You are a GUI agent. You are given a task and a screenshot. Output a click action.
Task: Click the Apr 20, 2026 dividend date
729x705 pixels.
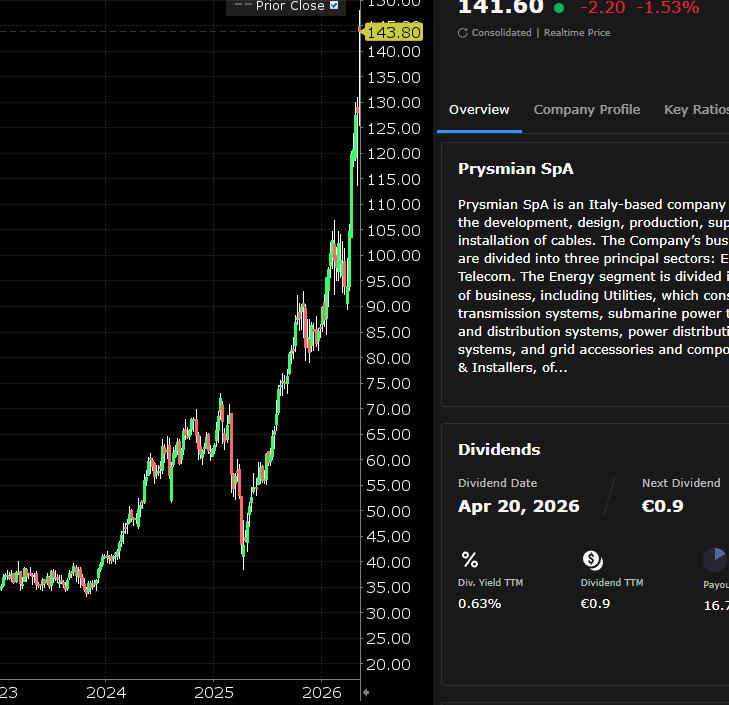point(518,506)
